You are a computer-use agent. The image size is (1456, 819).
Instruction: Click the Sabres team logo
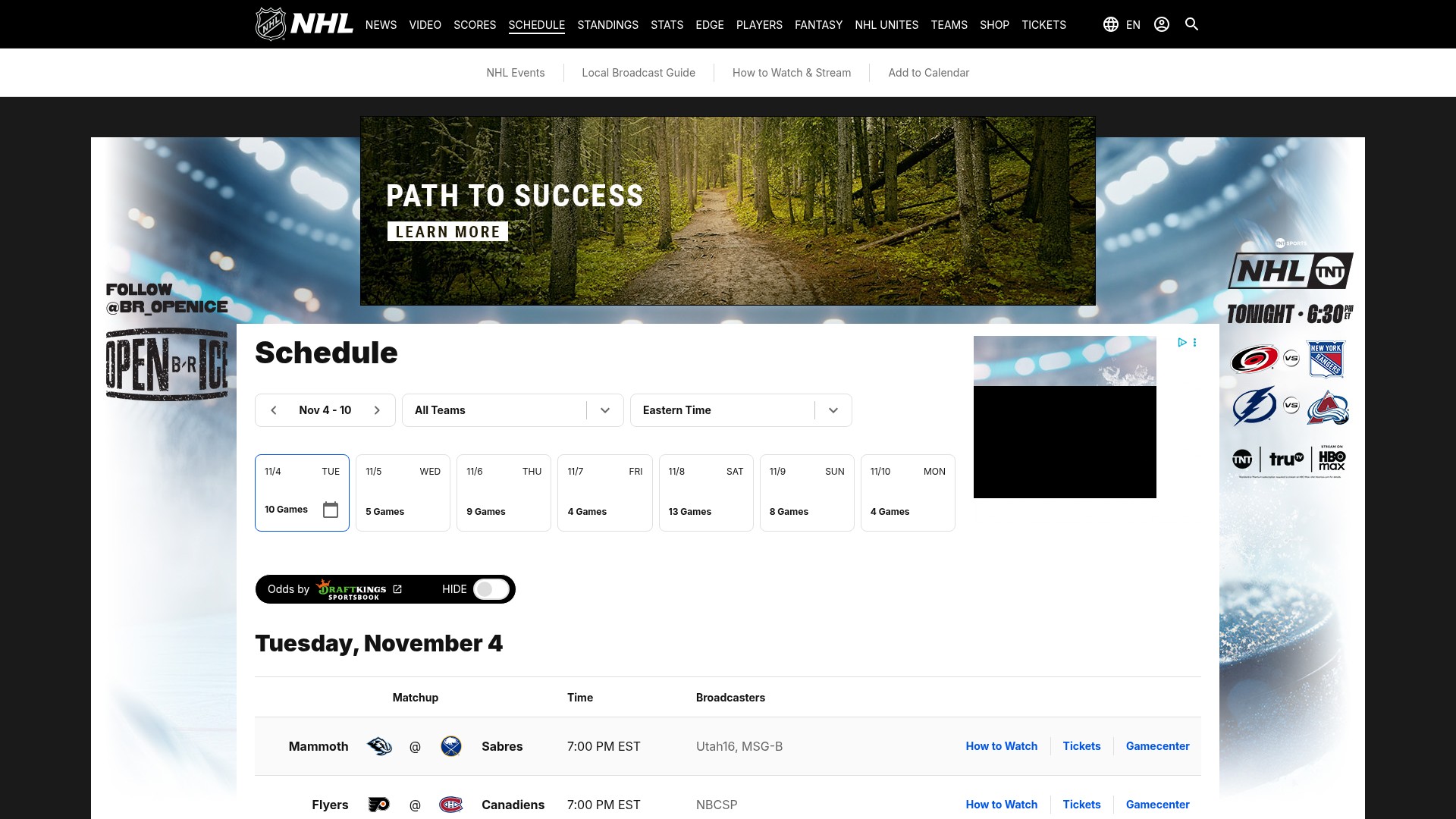tap(451, 746)
